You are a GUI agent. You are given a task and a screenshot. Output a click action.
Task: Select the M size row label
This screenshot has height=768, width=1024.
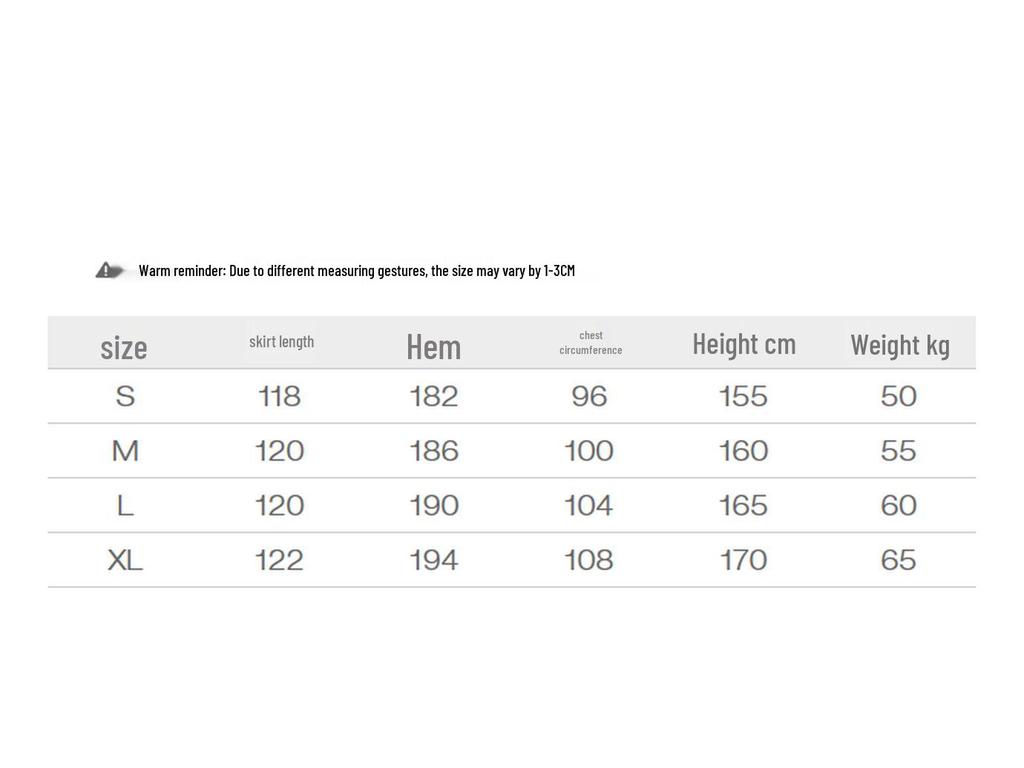click(125, 451)
